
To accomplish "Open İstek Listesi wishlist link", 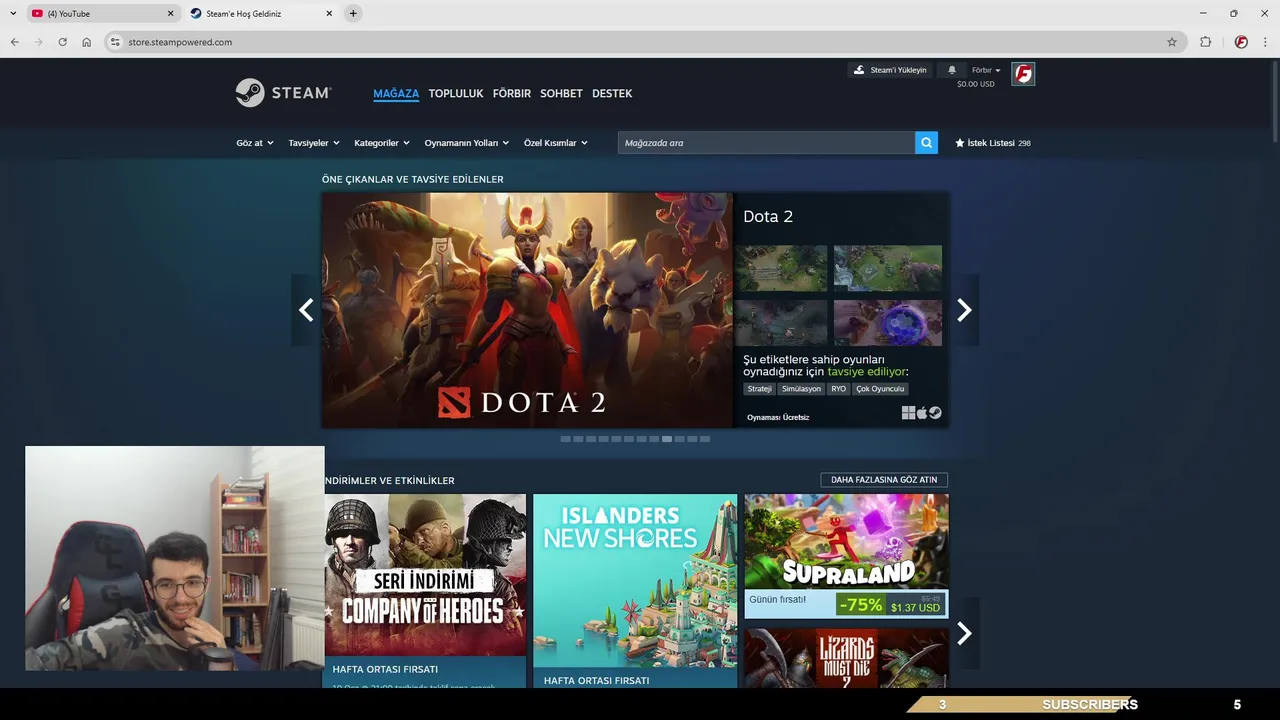I will coord(993,143).
